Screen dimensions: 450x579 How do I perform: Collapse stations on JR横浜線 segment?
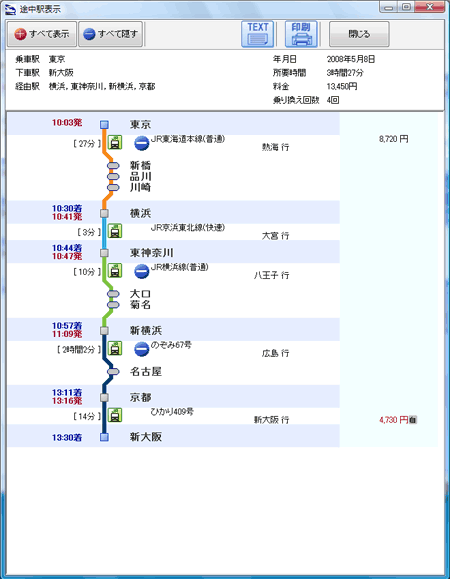(142, 271)
